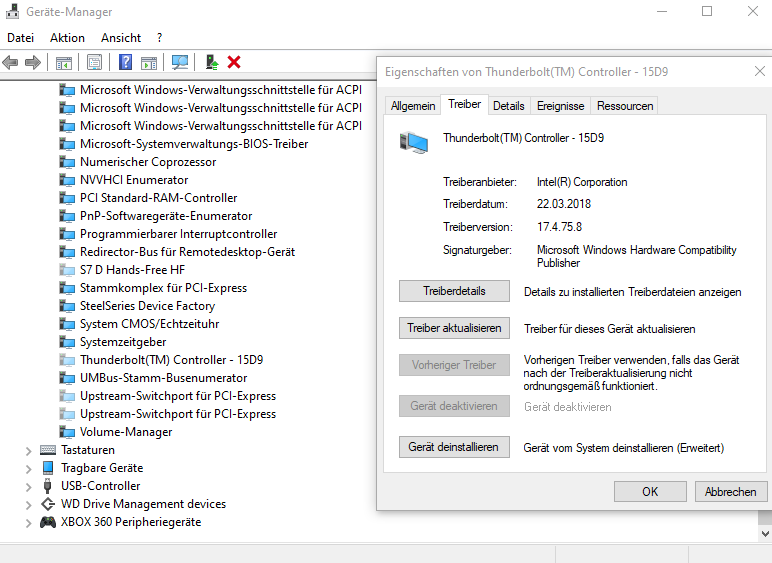The height and width of the screenshot is (563, 772).
Task: Select Microsoft-Systemverwaltungs-BIOS-Treiber entry
Action: tap(194, 144)
